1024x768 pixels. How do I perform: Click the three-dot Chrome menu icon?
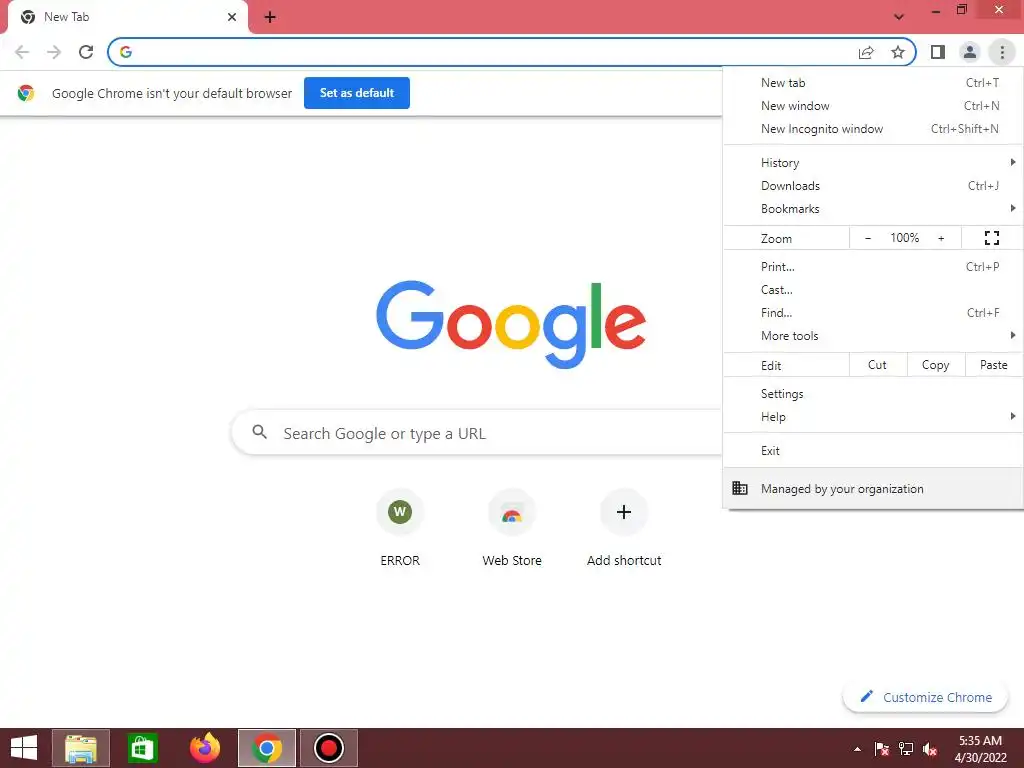1002,52
